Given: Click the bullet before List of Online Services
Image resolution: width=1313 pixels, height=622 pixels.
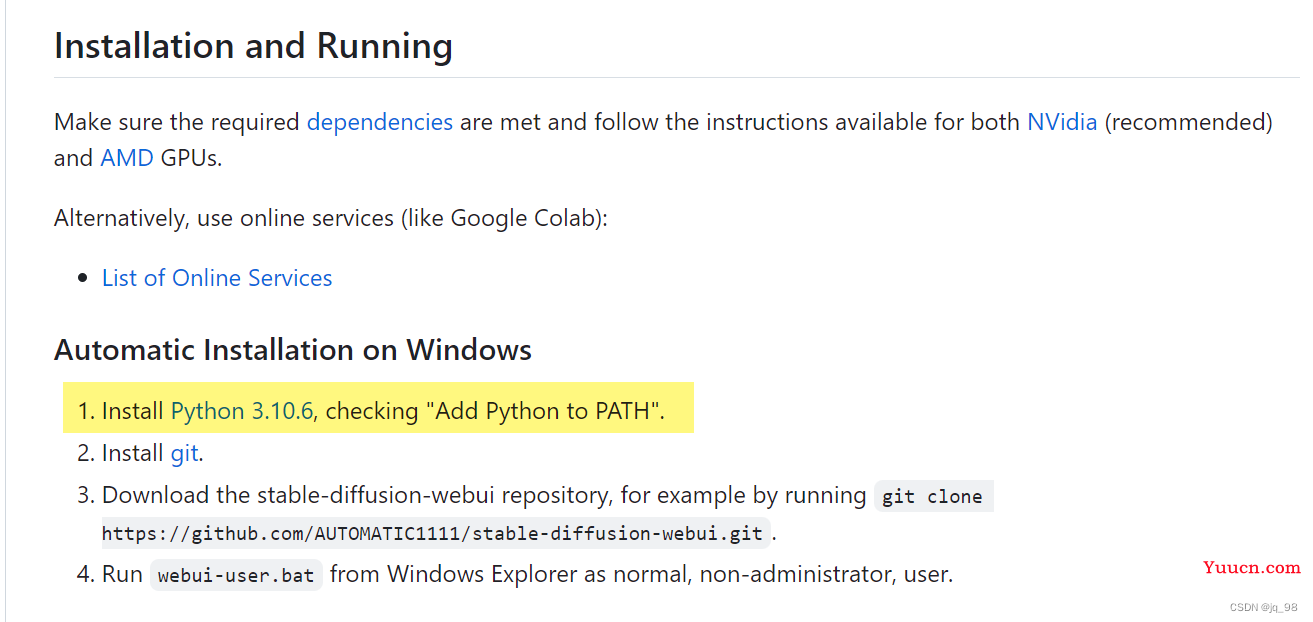Looking at the screenshot, I should click(x=83, y=279).
